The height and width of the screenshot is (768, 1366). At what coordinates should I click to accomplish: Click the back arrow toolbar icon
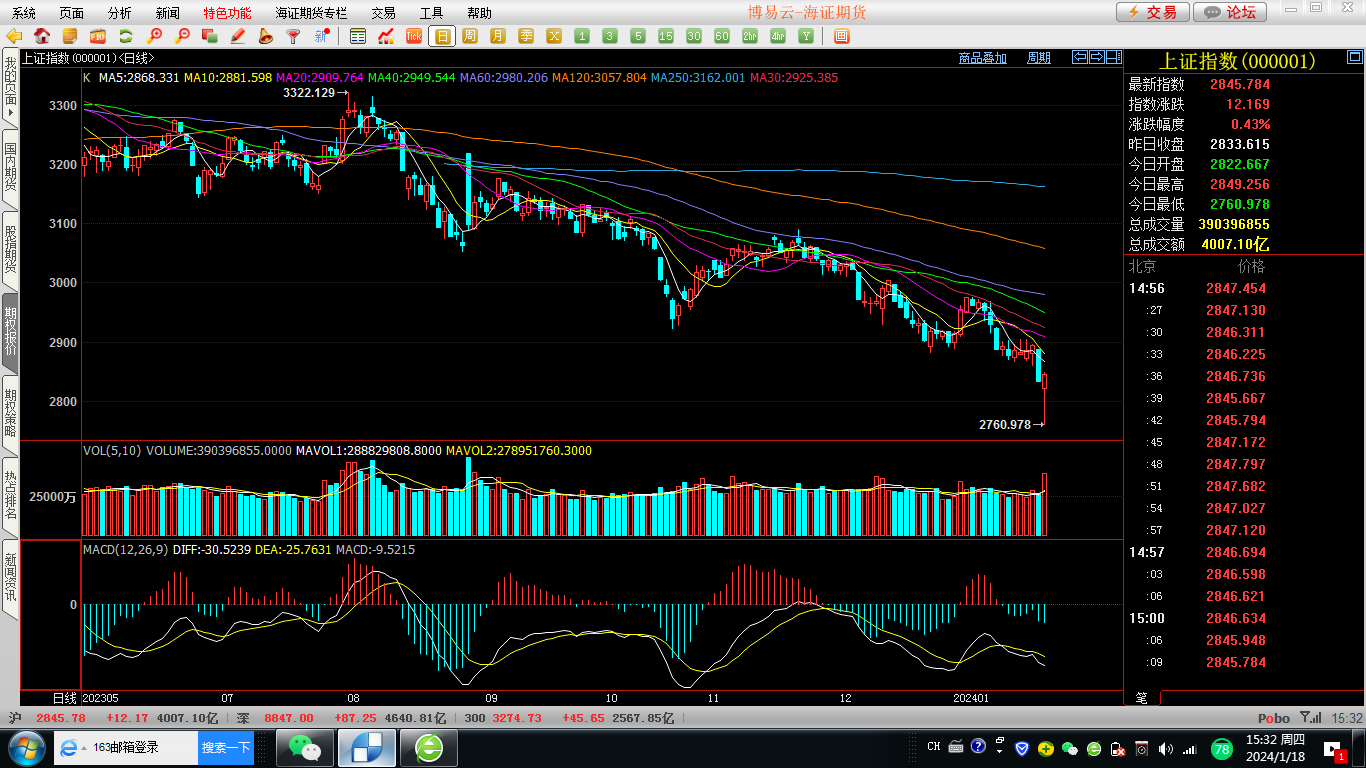(14, 36)
